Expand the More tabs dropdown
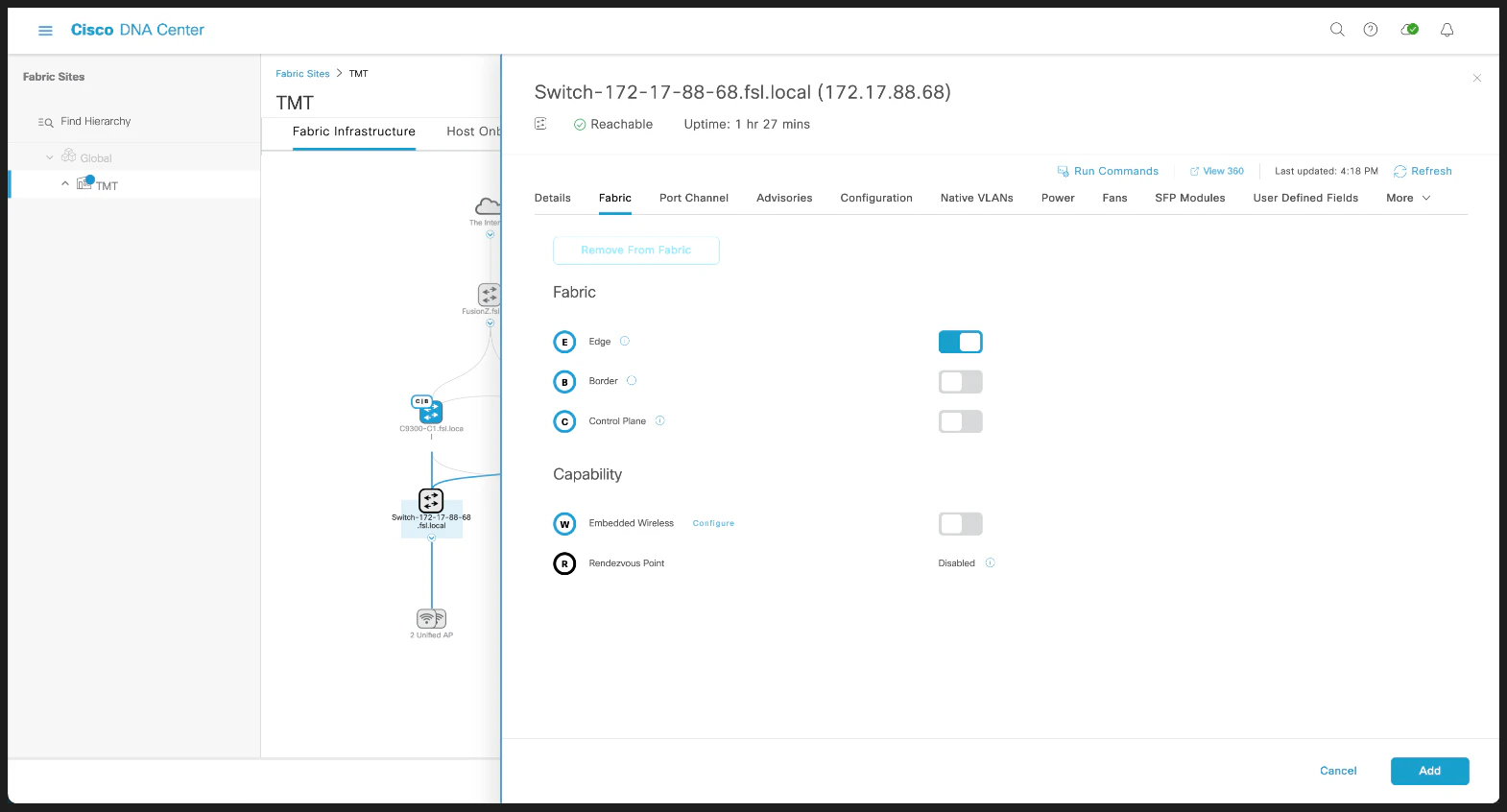Screen dimensions: 1507x812 1408,198
